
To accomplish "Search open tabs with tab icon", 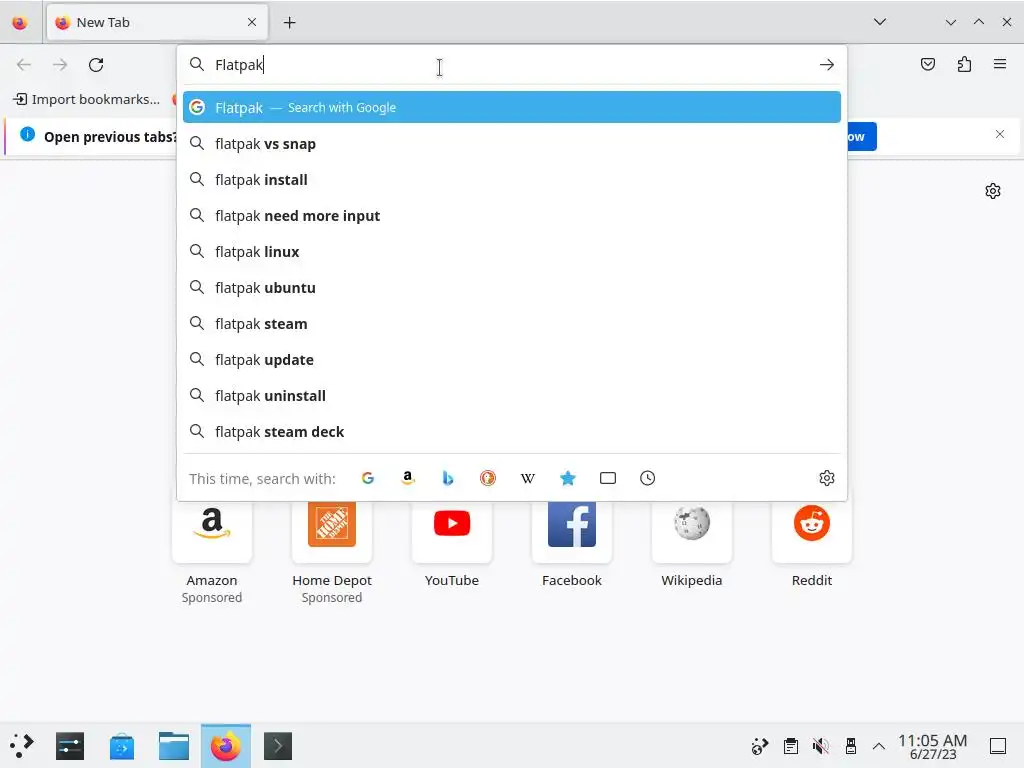I will [607, 478].
